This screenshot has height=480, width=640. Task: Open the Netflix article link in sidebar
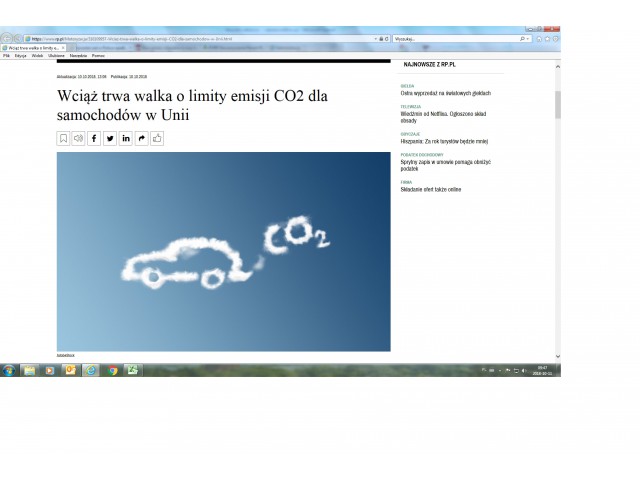tap(438, 116)
